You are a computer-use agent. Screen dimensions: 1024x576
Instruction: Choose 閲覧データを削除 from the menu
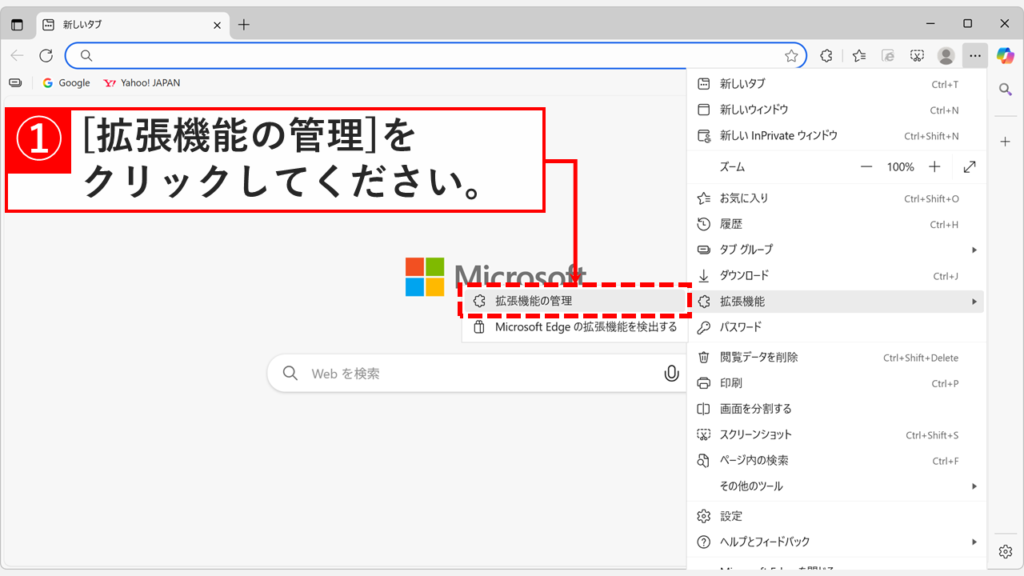(x=758, y=357)
